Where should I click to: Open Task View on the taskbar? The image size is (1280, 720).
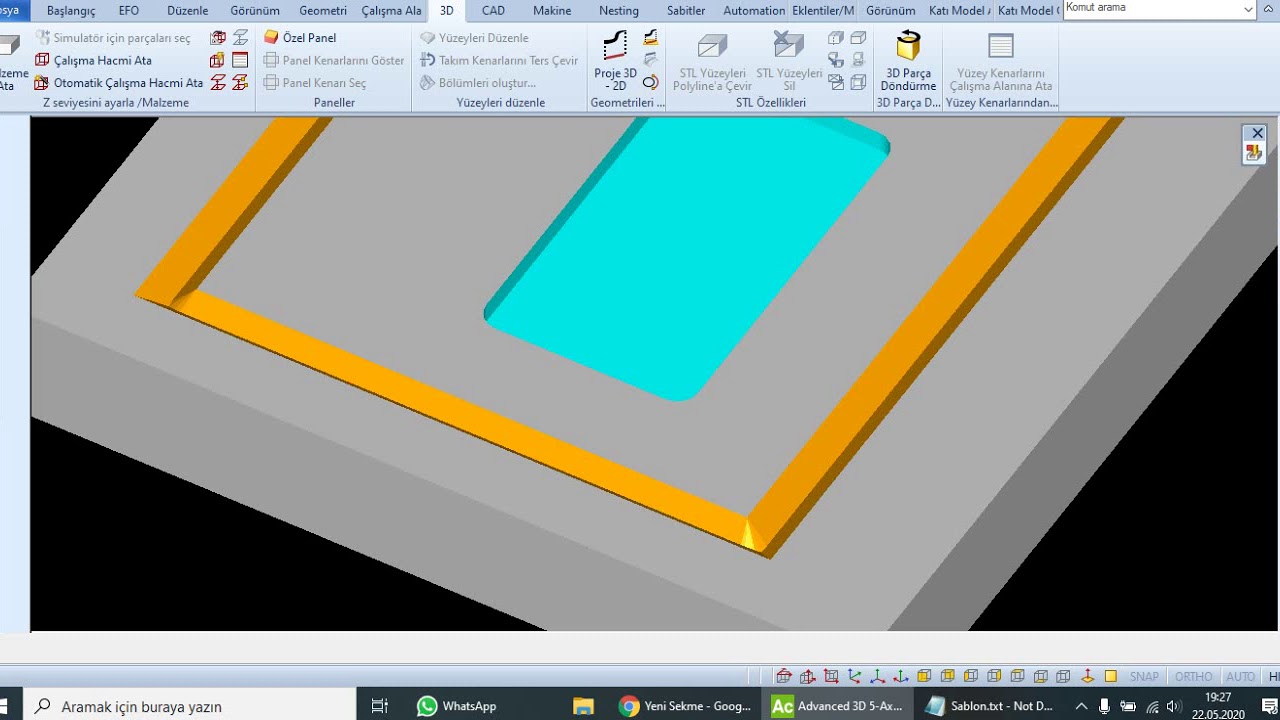click(379, 706)
